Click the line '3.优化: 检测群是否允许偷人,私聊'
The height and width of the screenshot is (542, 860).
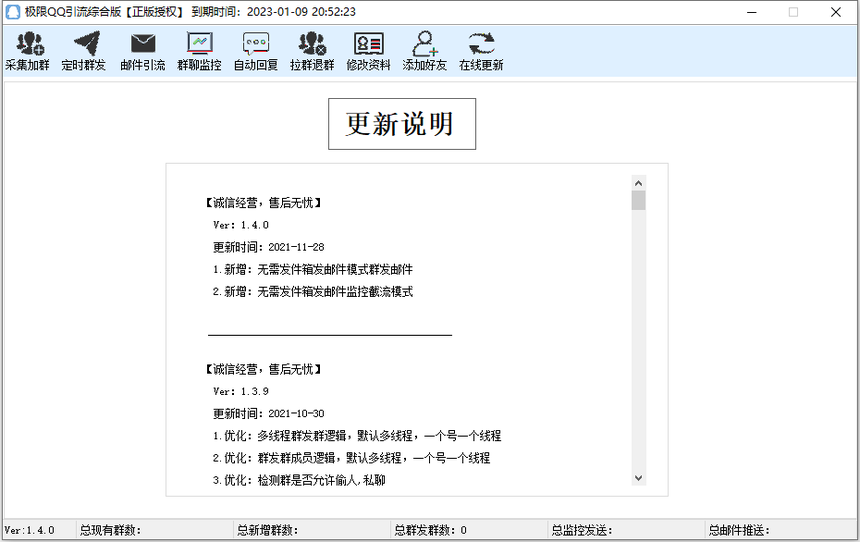tap(299, 481)
